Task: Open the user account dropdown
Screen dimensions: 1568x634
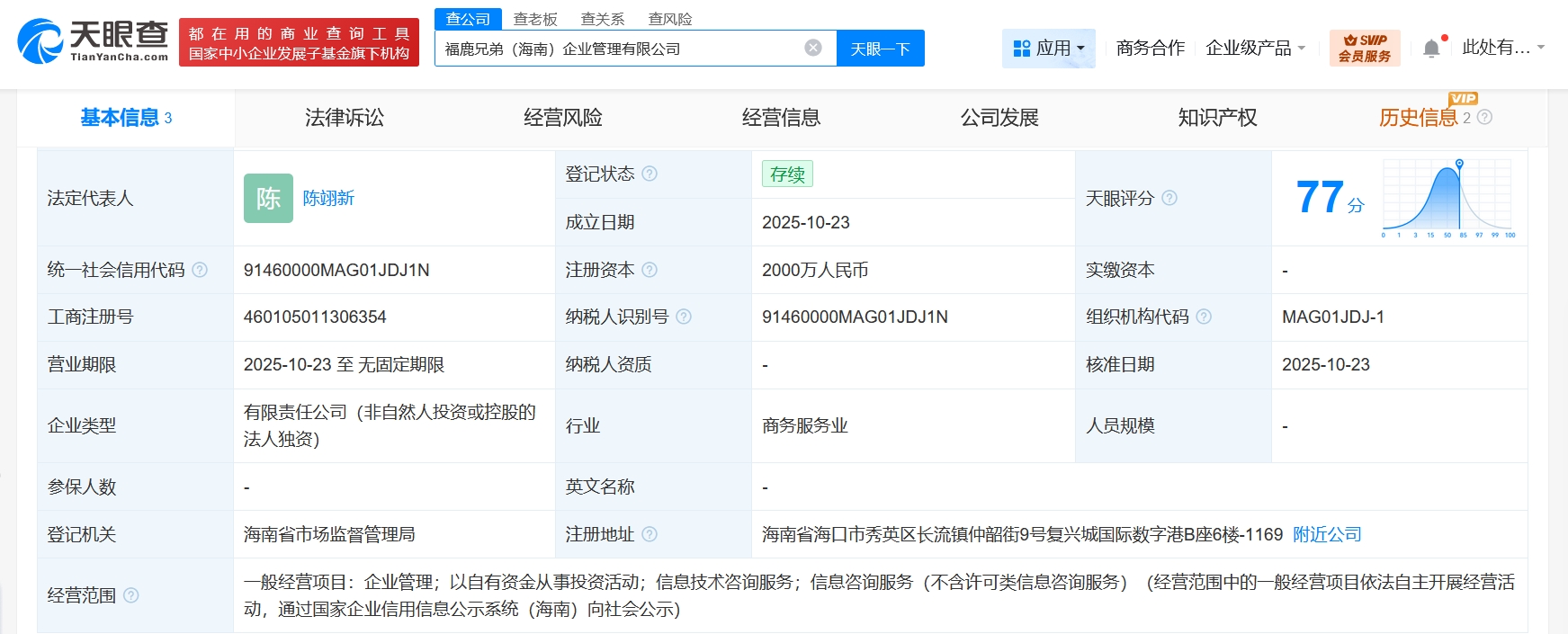Action: click(x=1502, y=48)
